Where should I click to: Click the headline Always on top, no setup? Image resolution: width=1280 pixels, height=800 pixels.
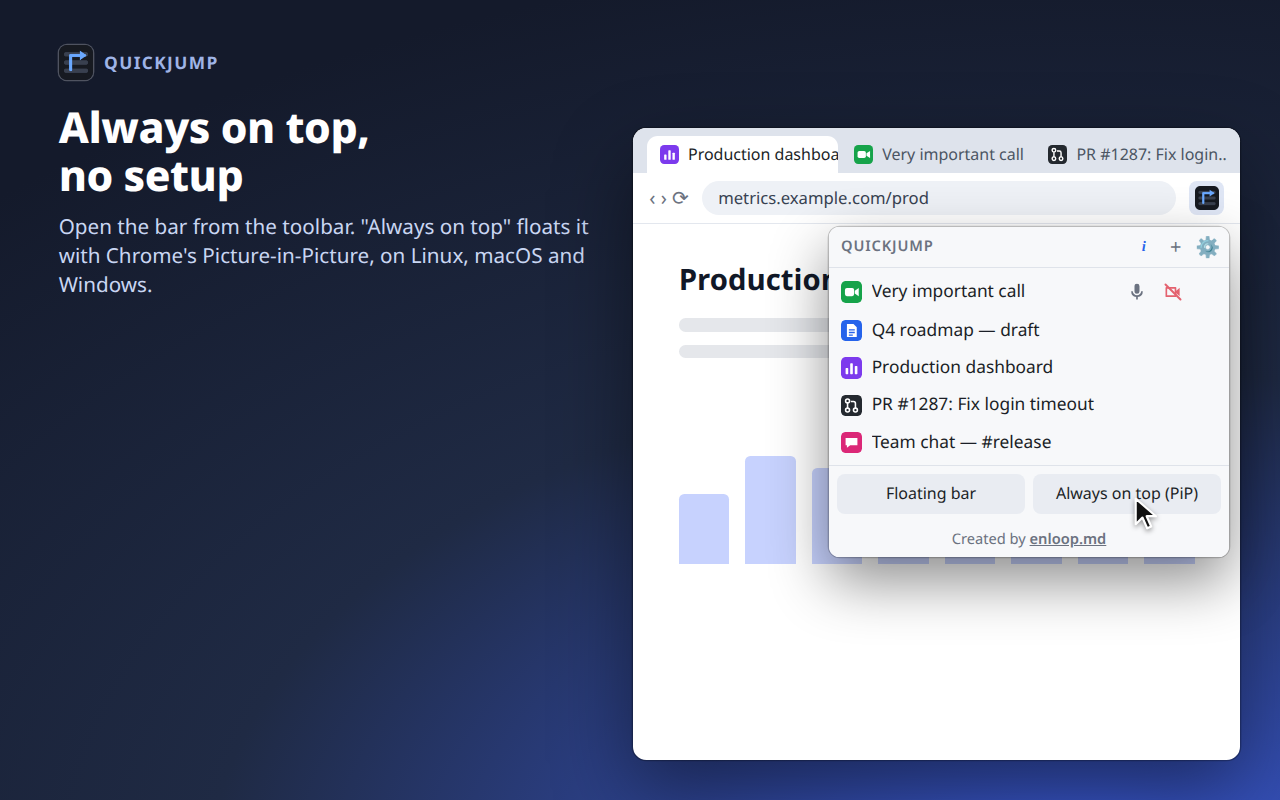214,153
